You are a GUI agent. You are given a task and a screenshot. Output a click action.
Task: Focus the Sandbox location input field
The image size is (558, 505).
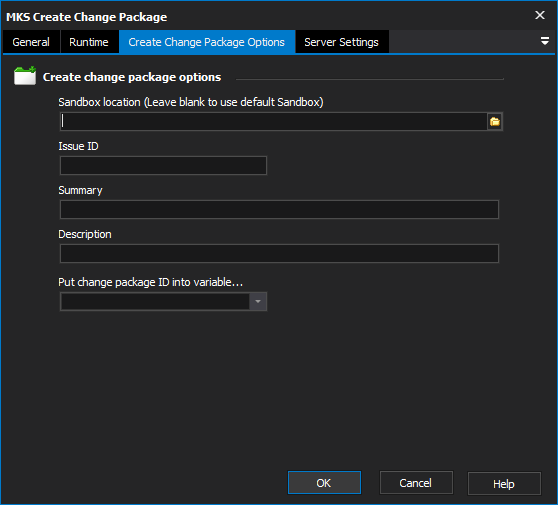pyautogui.click(x=273, y=122)
